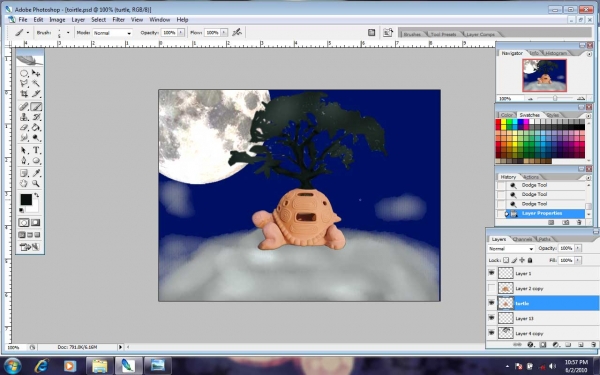The height and width of the screenshot is (375, 600).
Task: Switch to the Histogram tab
Action: click(x=556, y=53)
